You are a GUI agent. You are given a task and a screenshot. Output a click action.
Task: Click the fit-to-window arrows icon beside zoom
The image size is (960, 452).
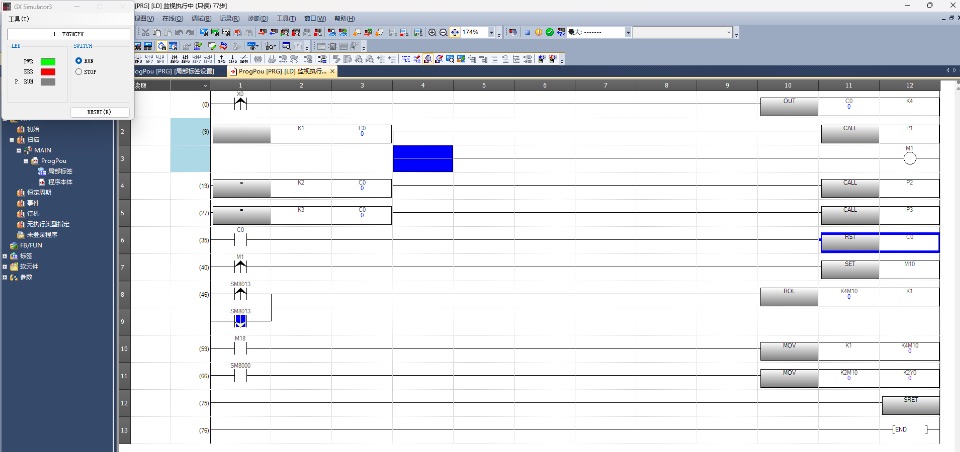click(454, 32)
